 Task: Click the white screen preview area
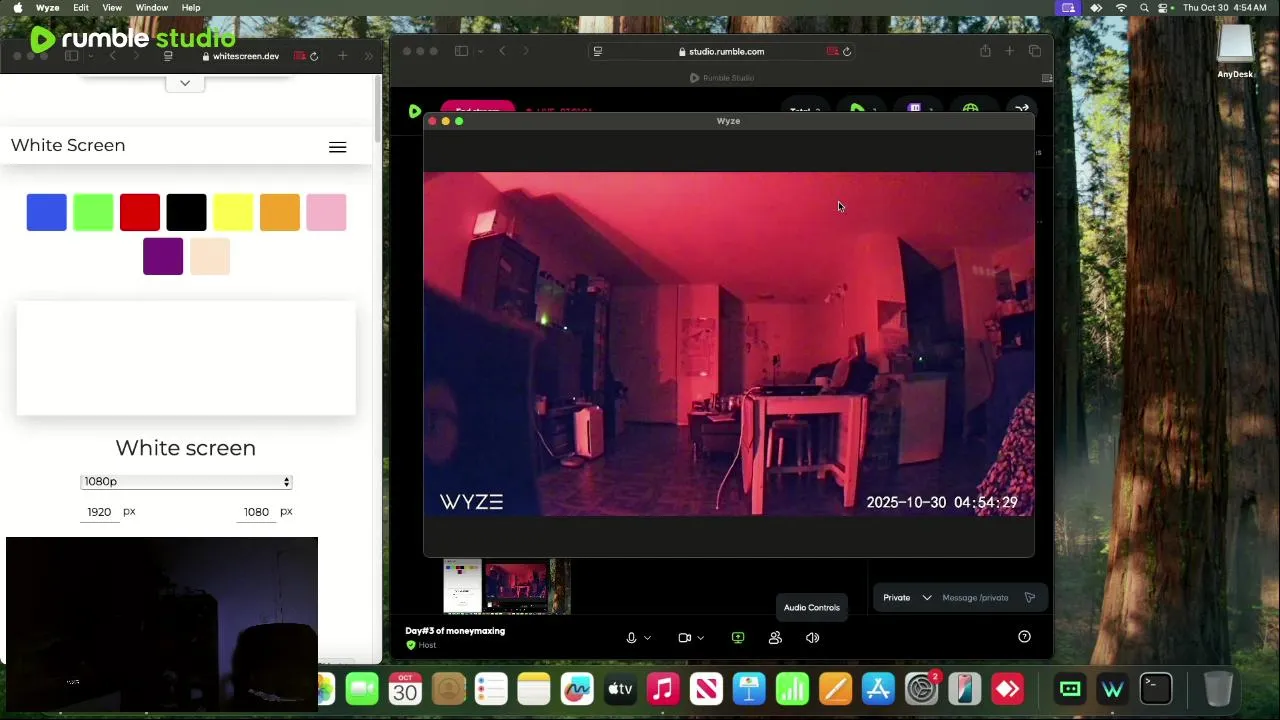click(x=186, y=358)
